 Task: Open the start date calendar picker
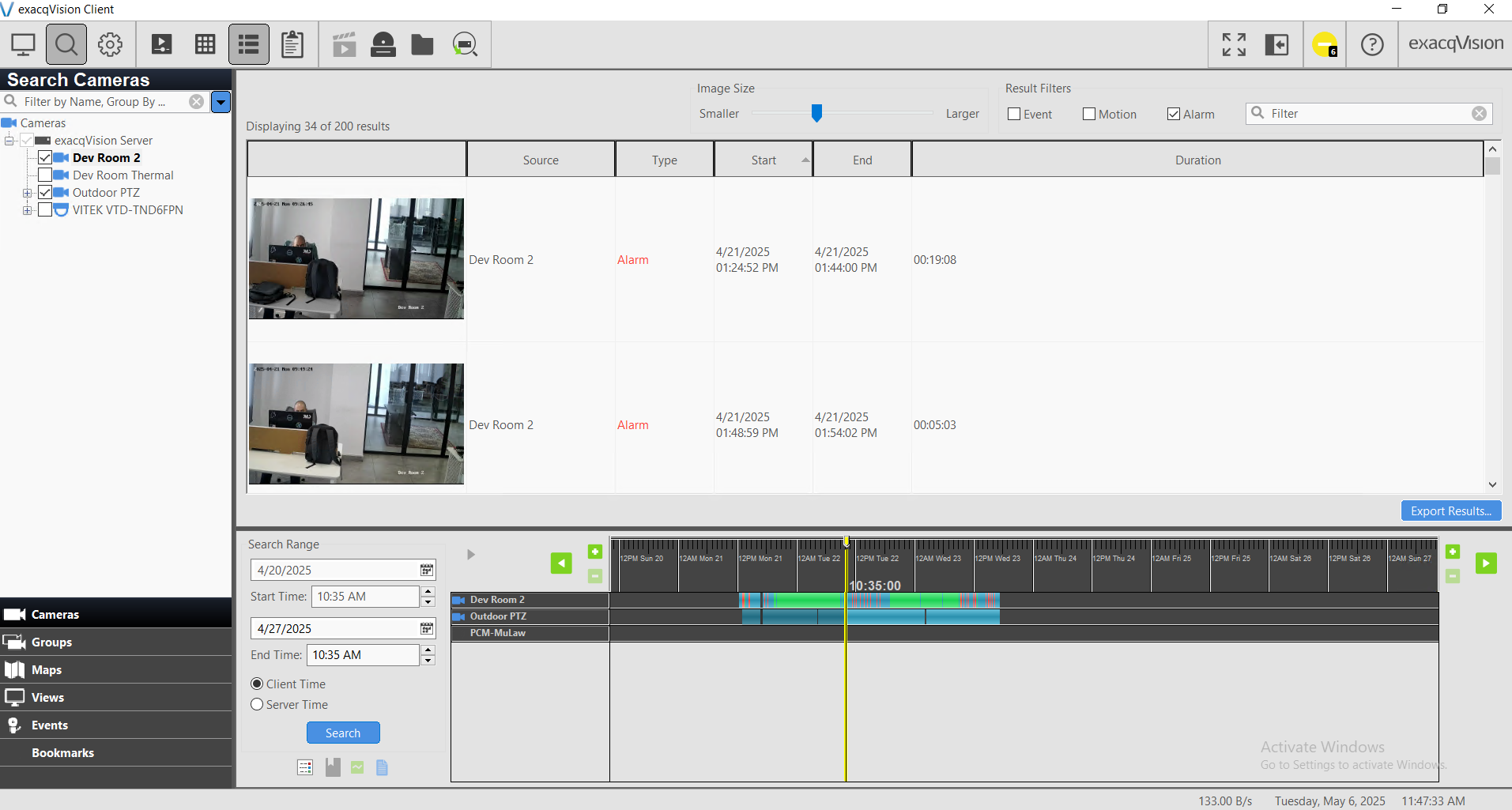tap(427, 570)
